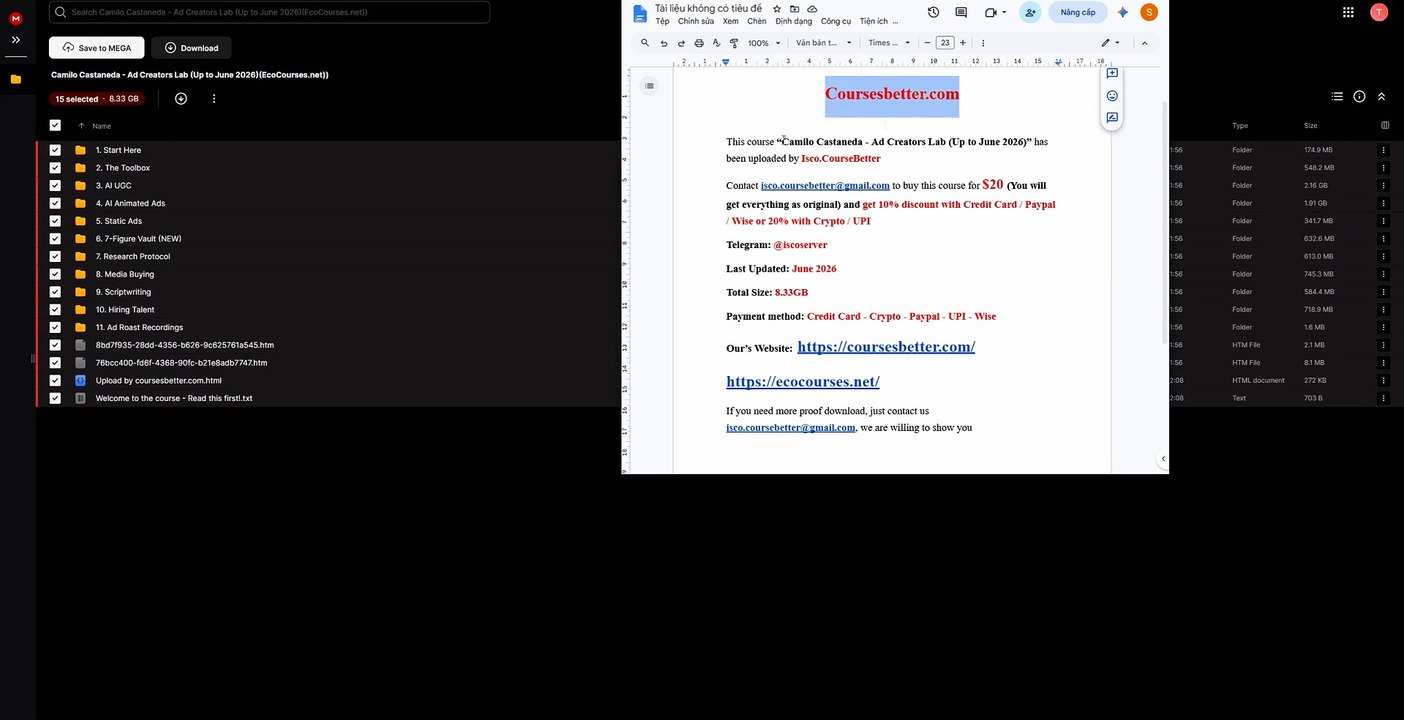Viewport: 1404px width, 720px height.
Task: Click the search tool in Docs toolbar
Action: [645, 43]
